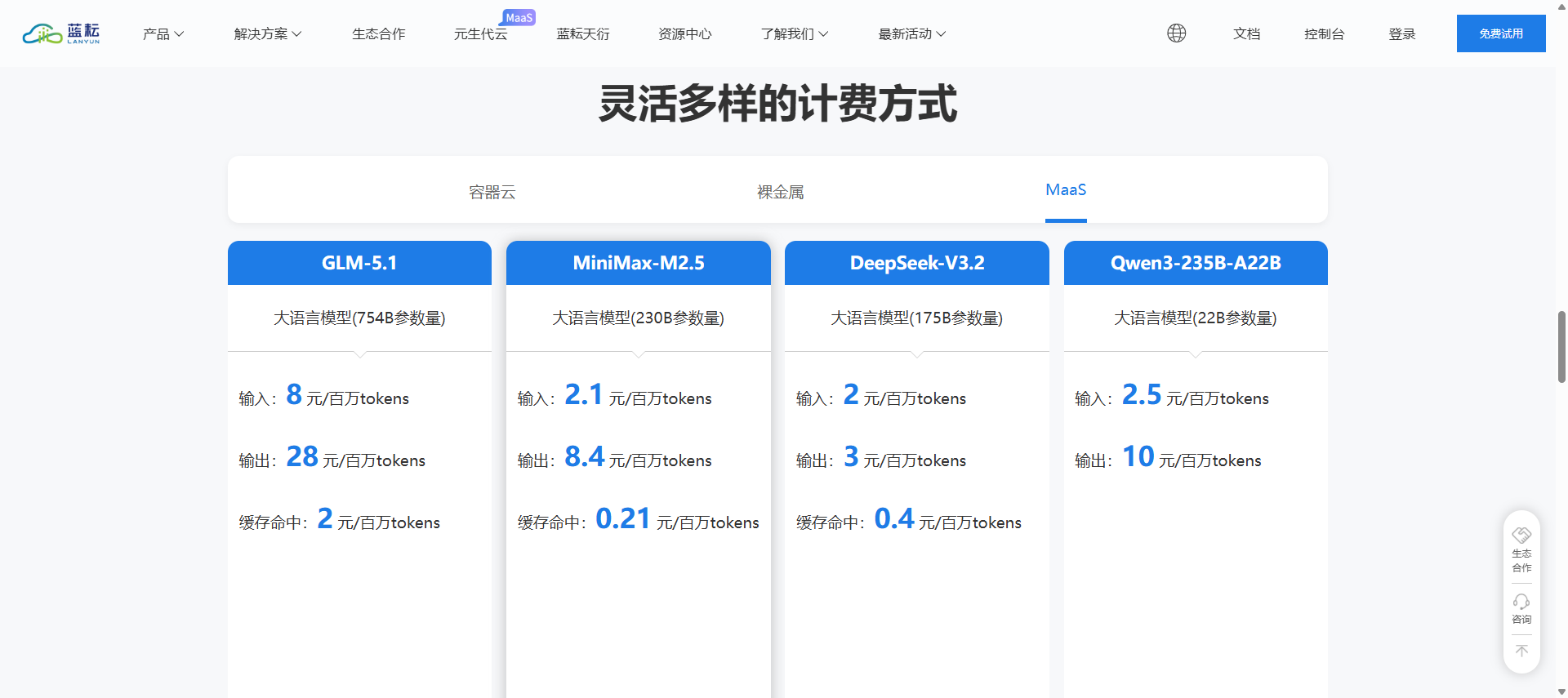Expand the 了解我们 dropdown menu

click(x=795, y=33)
